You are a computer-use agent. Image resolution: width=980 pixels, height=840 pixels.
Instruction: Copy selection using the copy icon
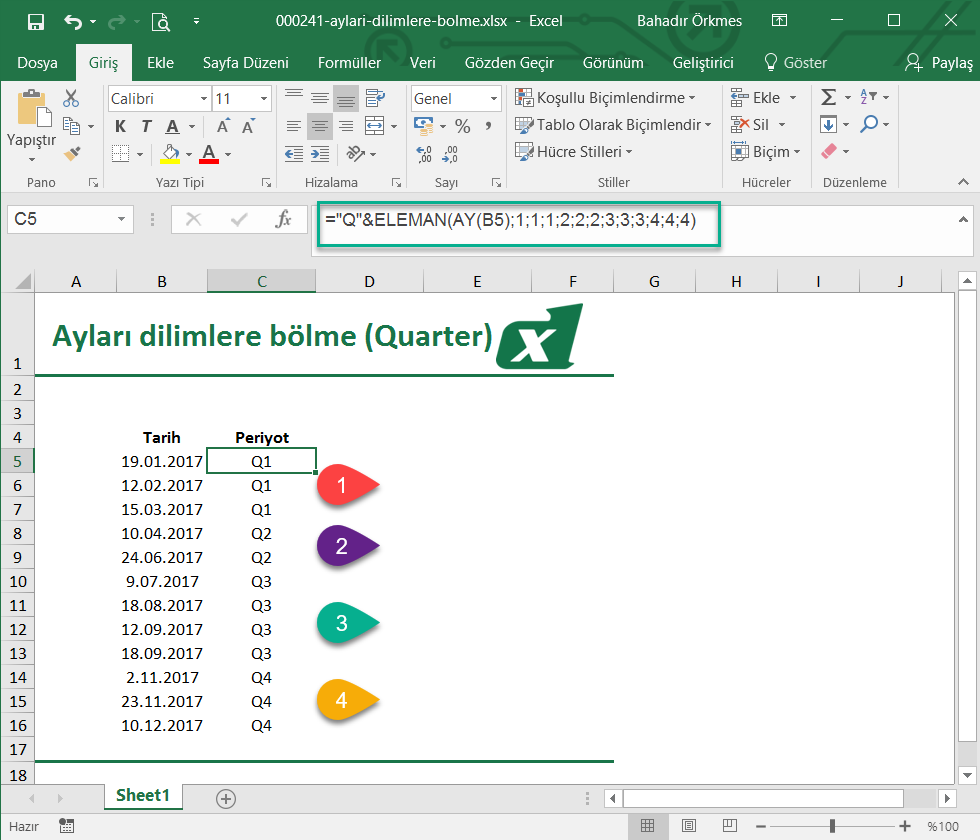point(72,126)
